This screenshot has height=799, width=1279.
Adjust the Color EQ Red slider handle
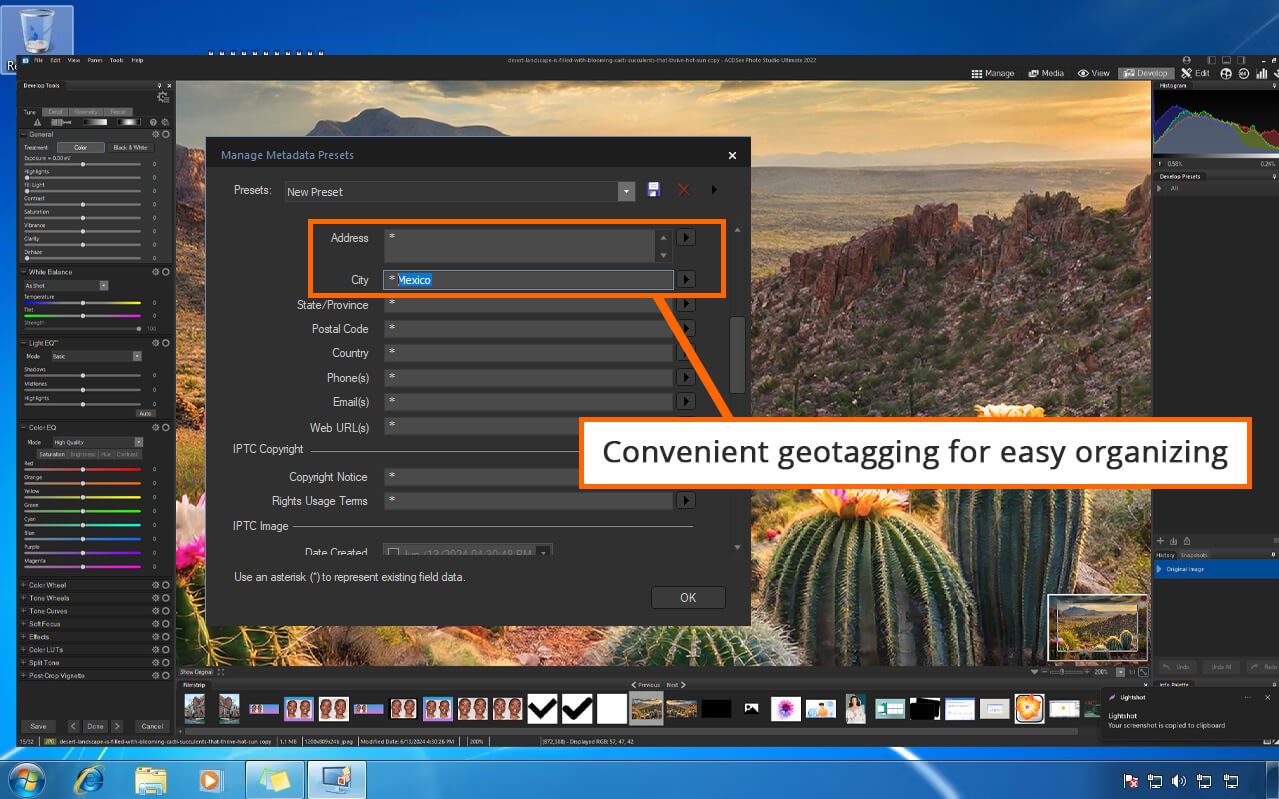[x=82, y=469]
